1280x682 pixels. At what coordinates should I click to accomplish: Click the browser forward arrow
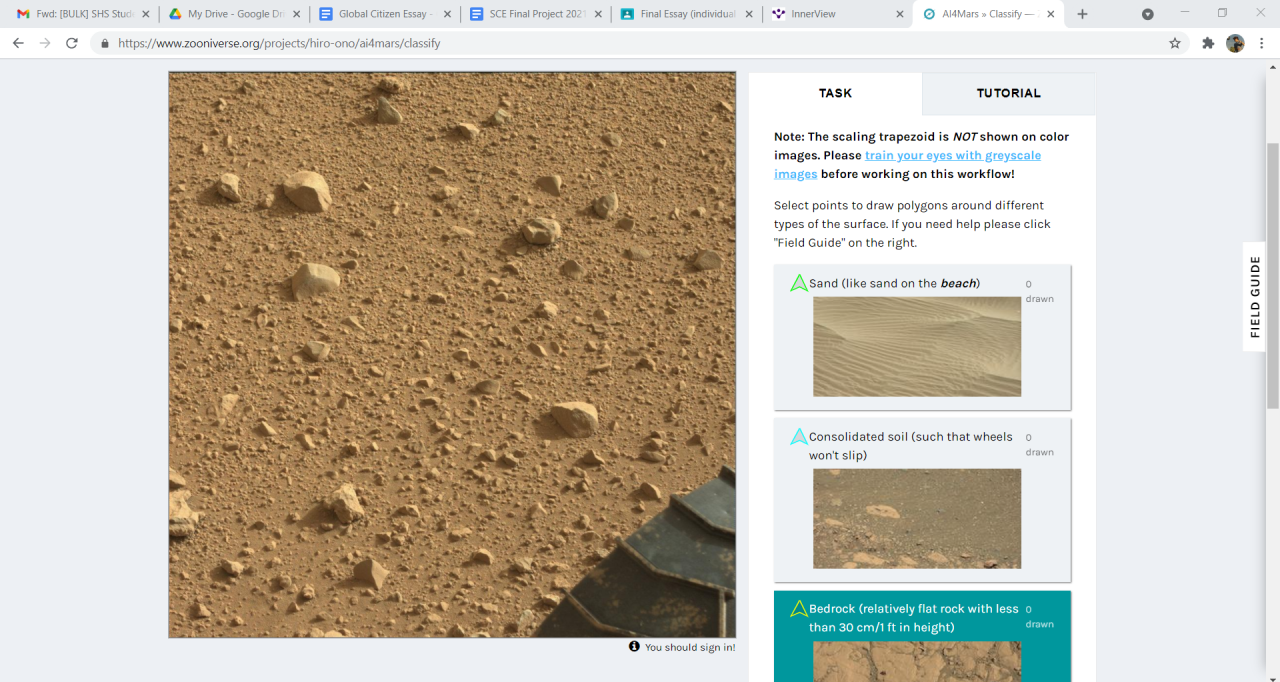click(x=45, y=43)
